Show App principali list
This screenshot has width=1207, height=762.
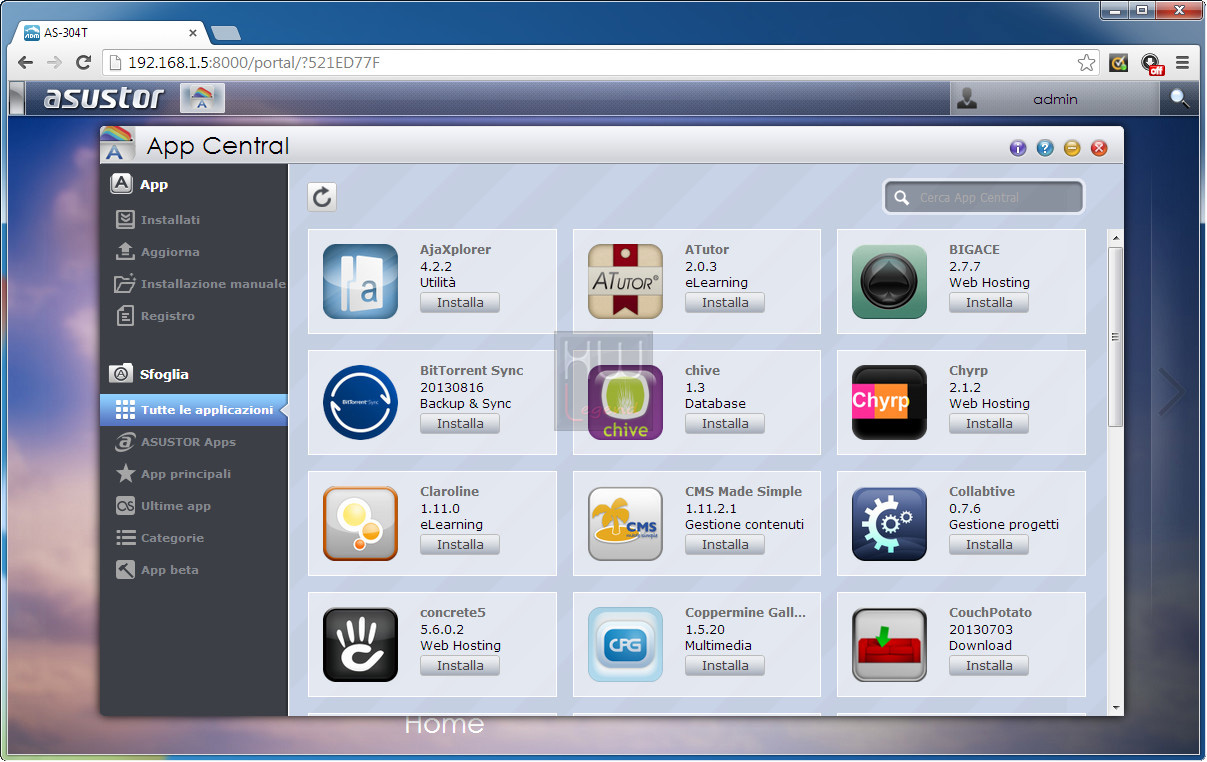(173, 474)
